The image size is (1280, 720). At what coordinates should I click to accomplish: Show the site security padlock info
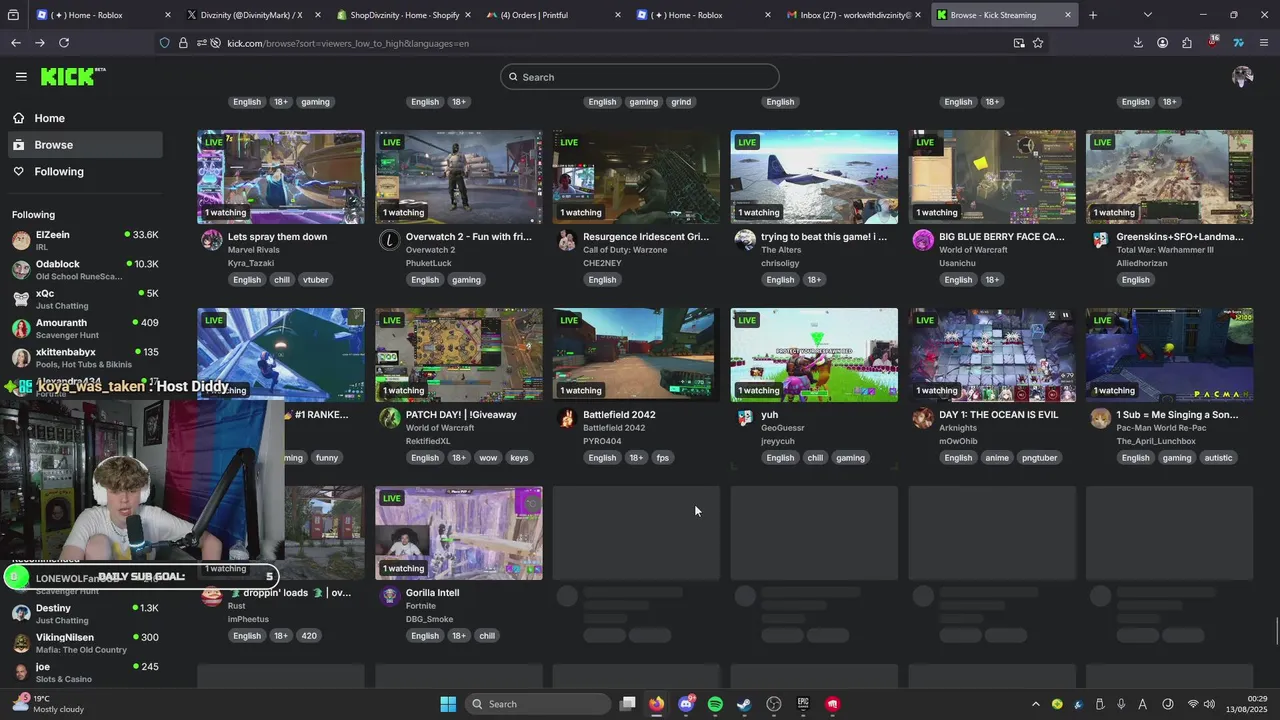tap(183, 43)
